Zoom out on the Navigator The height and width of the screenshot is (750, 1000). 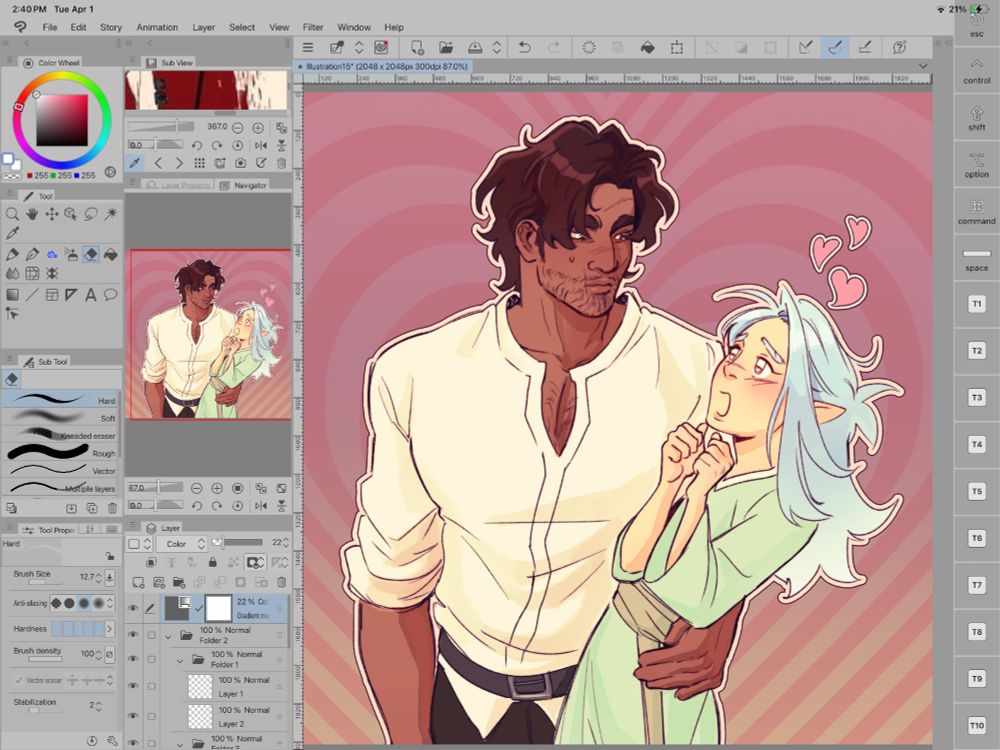click(196, 489)
